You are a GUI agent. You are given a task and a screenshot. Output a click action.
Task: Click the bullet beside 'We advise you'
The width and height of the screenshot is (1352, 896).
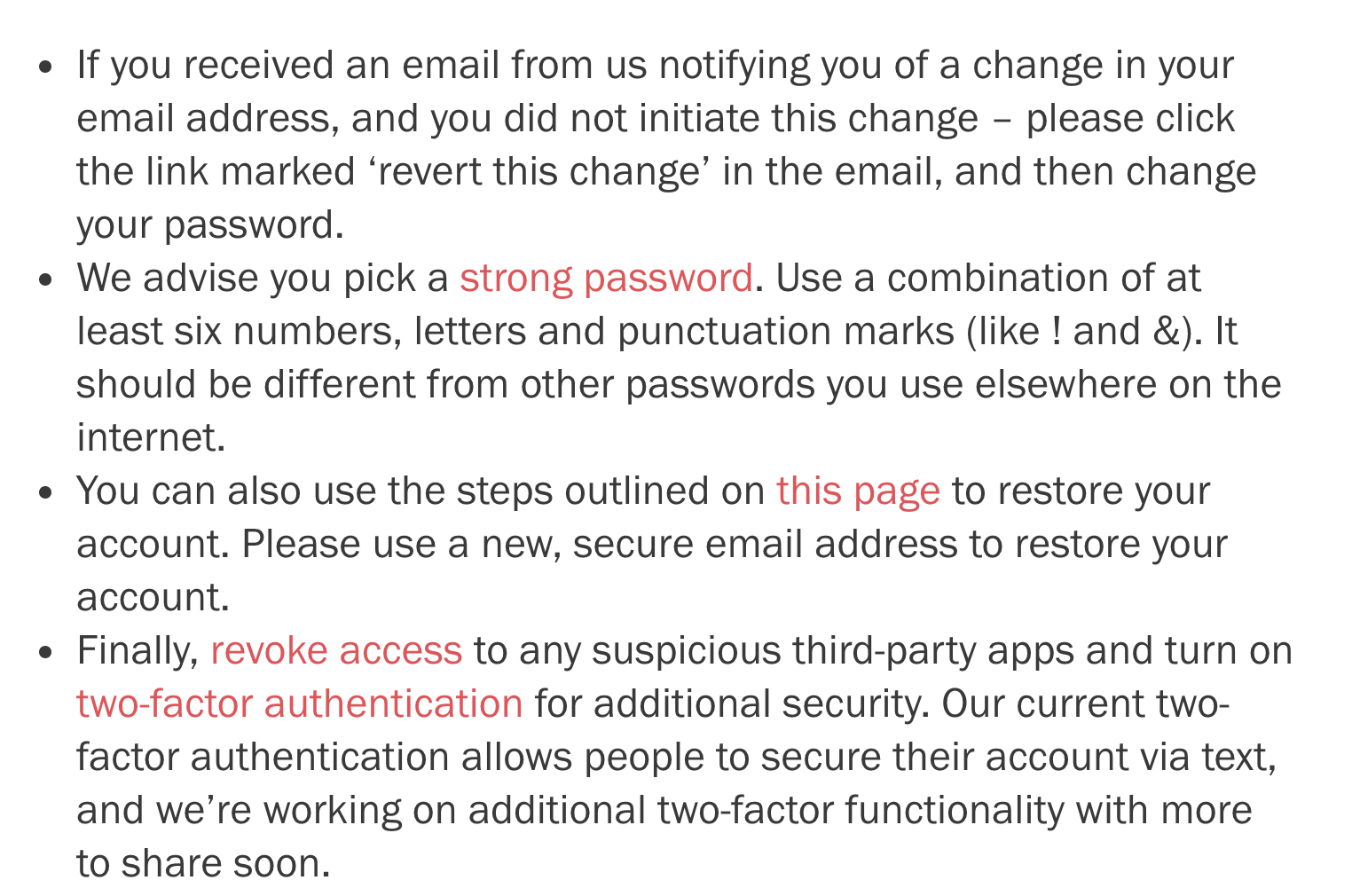tap(48, 279)
